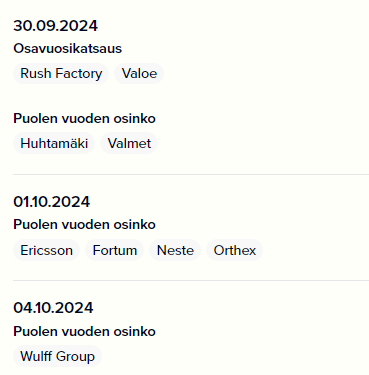
Task: Select Puolen vuoden osinko label under 30.09.2024
Action: coord(84,119)
